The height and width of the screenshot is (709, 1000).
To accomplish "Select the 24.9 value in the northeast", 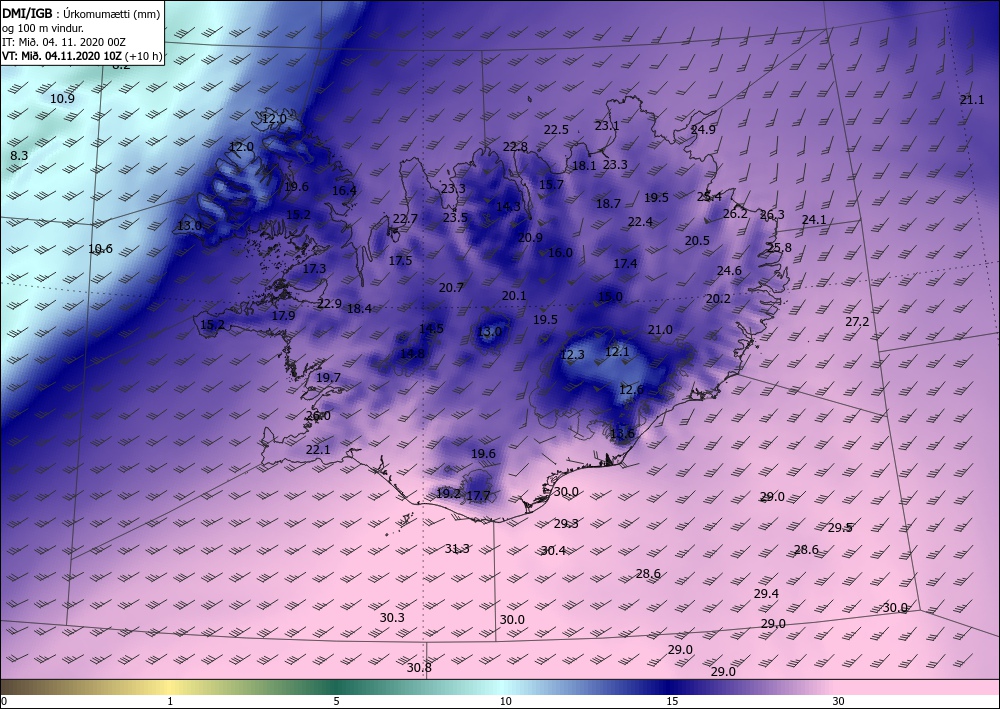I will 703,130.
